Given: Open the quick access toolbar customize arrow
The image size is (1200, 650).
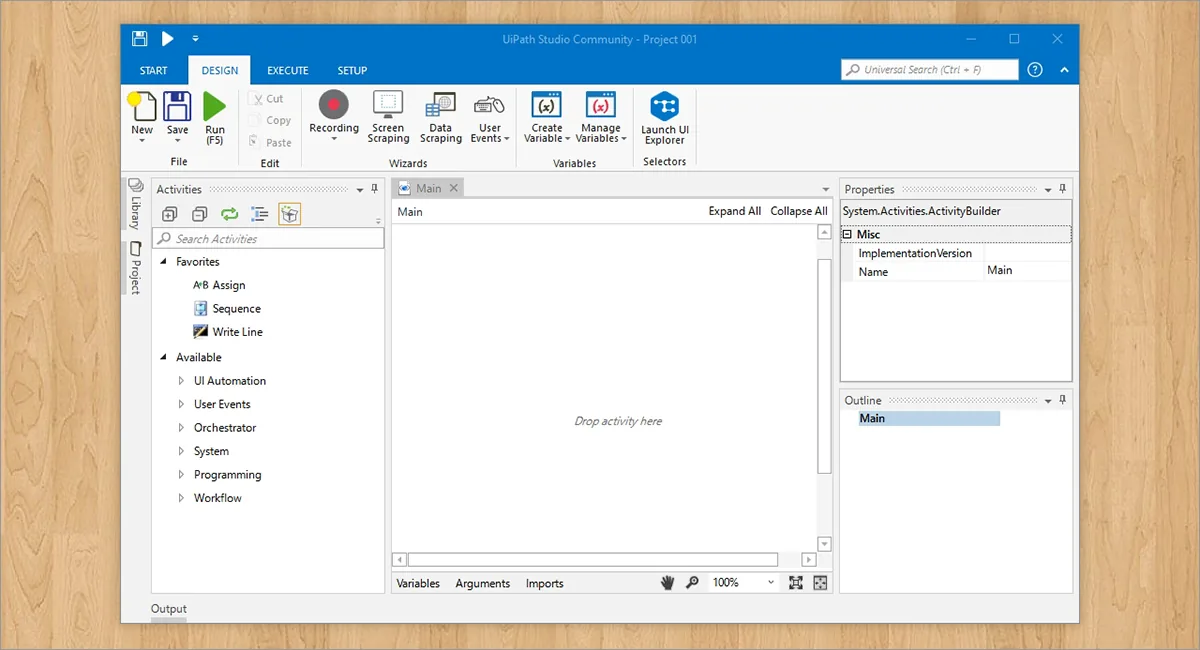Looking at the screenshot, I should click(x=196, y=39).
